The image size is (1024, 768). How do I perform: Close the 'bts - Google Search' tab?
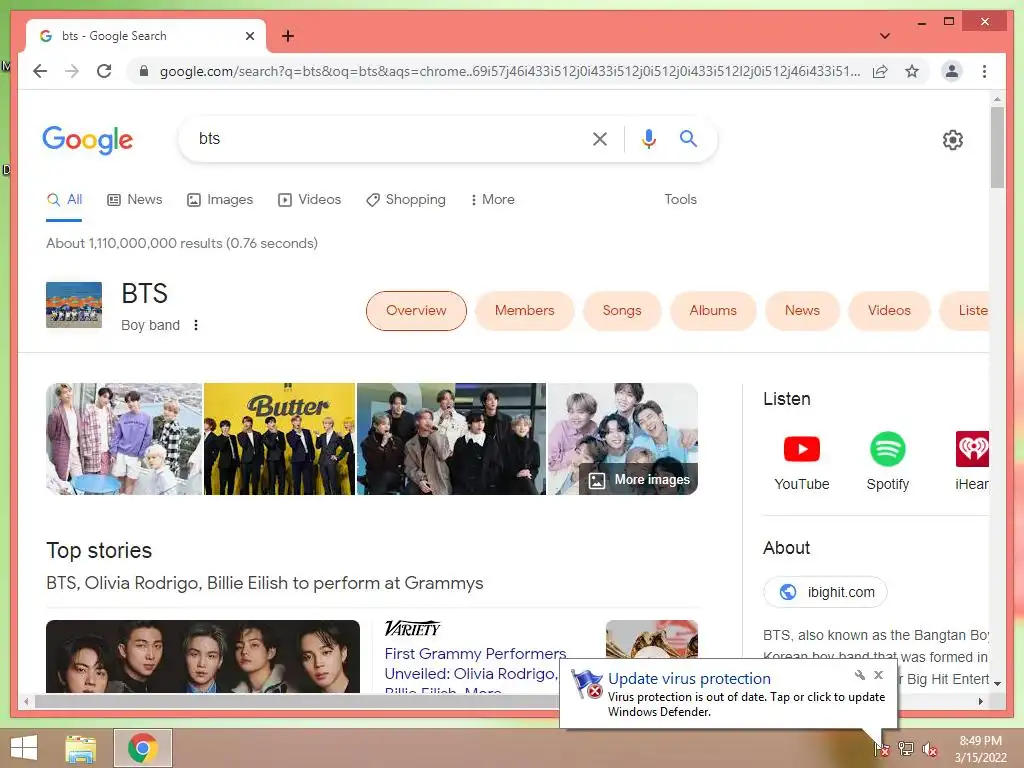(249, 36)
